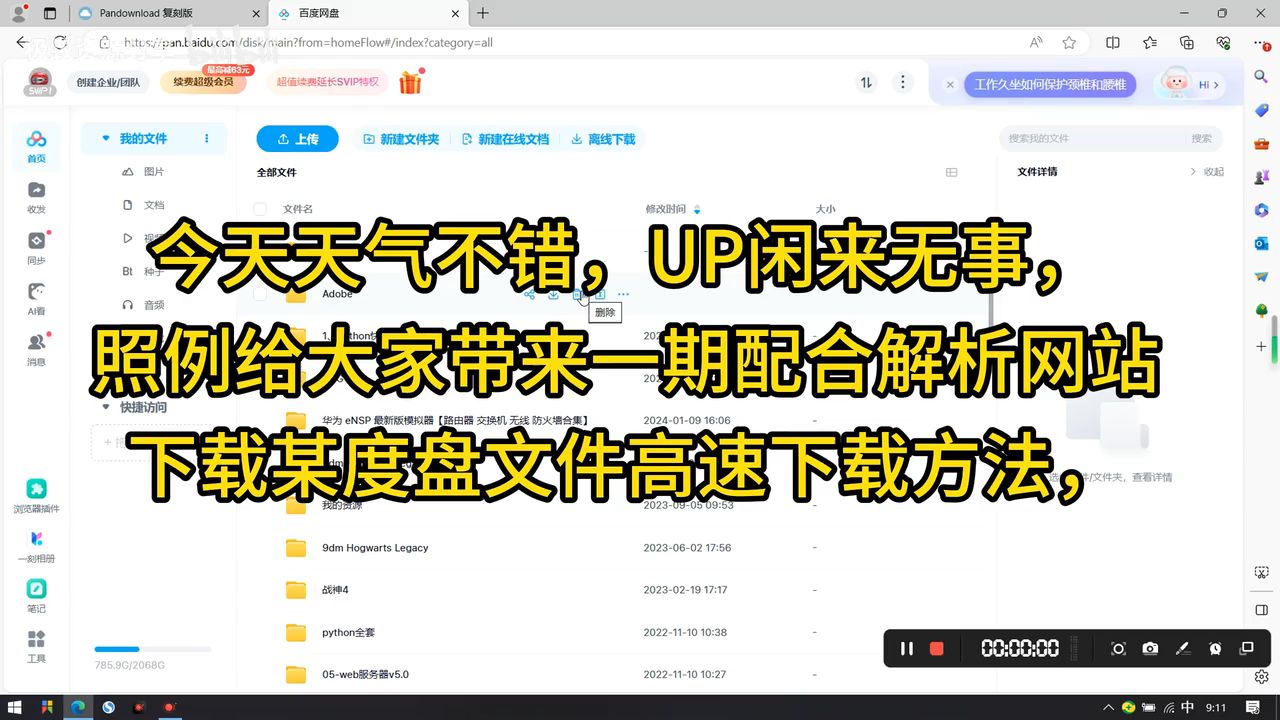Click the browser split screen icon
Image resolution: width=1280 pixels, height=720 pixels.
point(1112,42)
